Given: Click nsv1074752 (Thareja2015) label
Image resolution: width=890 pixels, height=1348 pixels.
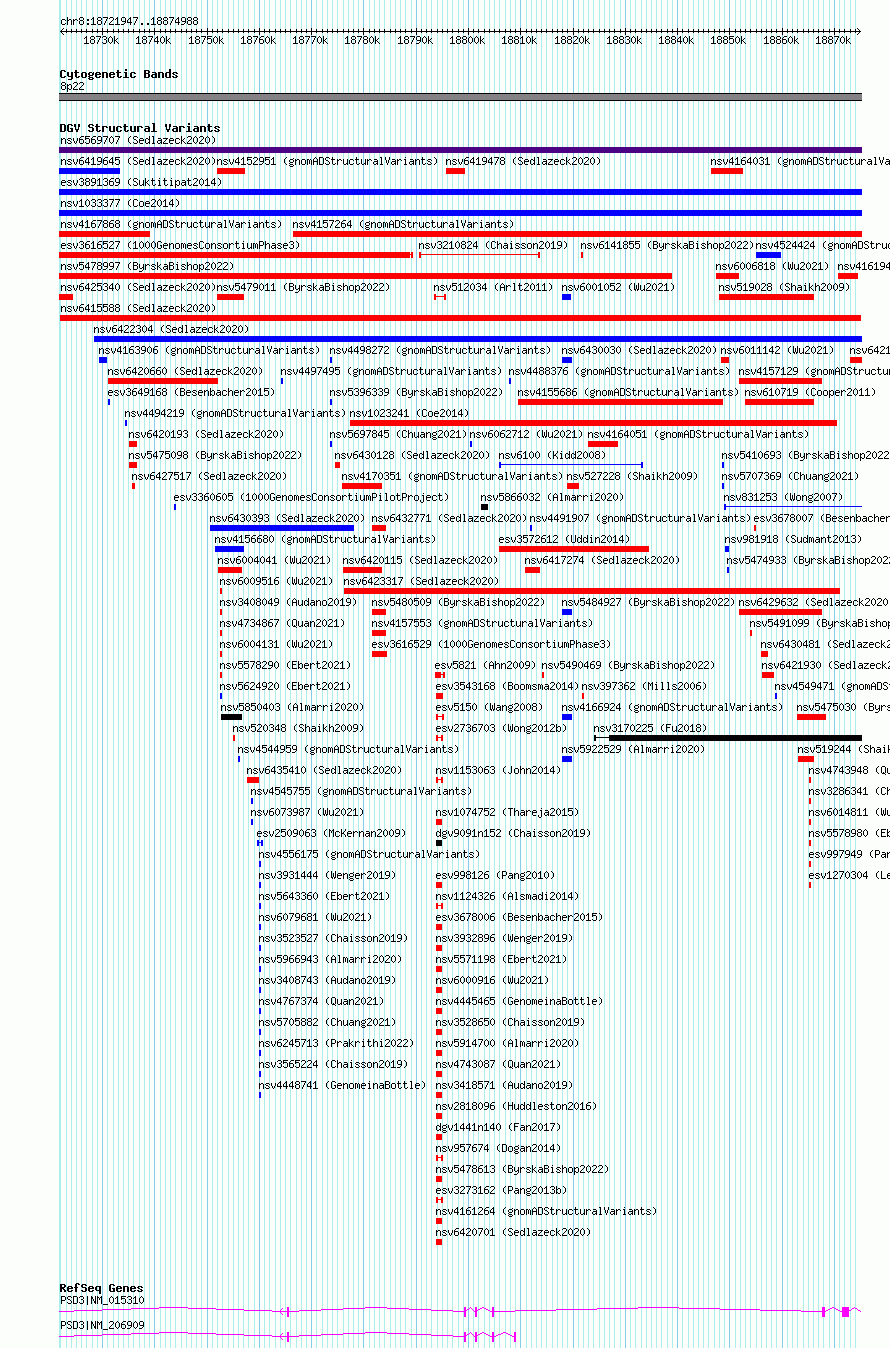Looking at the screenshot, I should pos(507,812).
